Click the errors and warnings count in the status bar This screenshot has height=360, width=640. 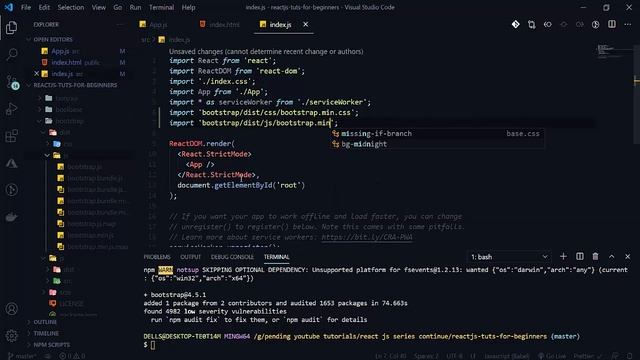(72, 356)
